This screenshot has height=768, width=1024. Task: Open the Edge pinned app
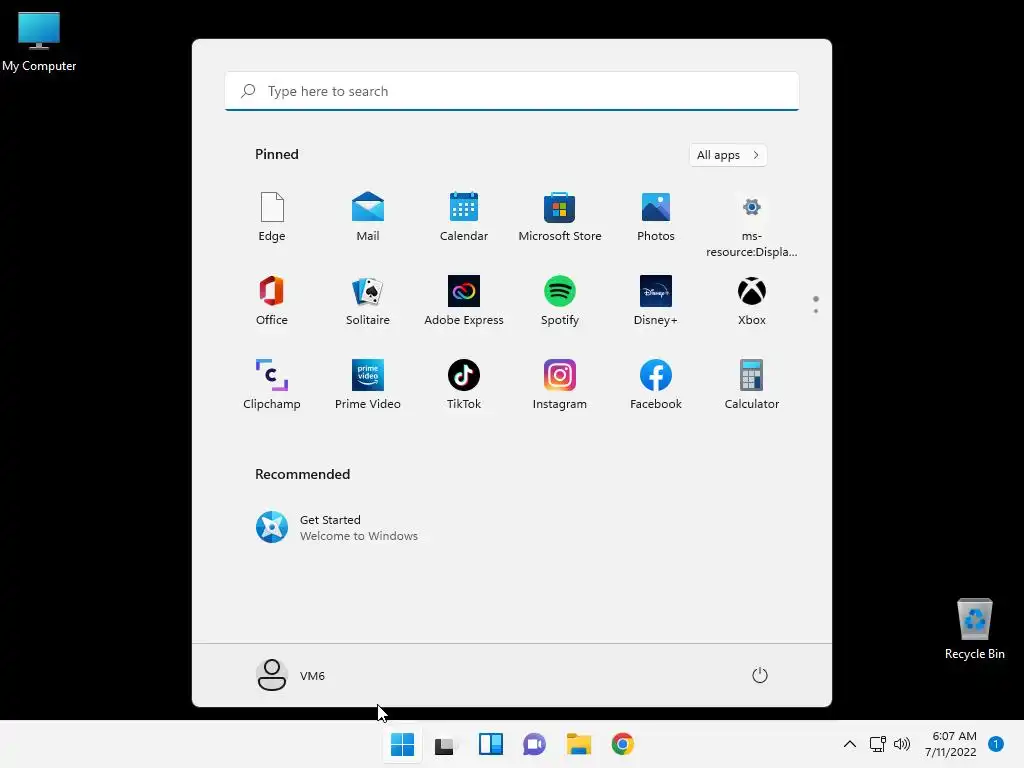272,217
